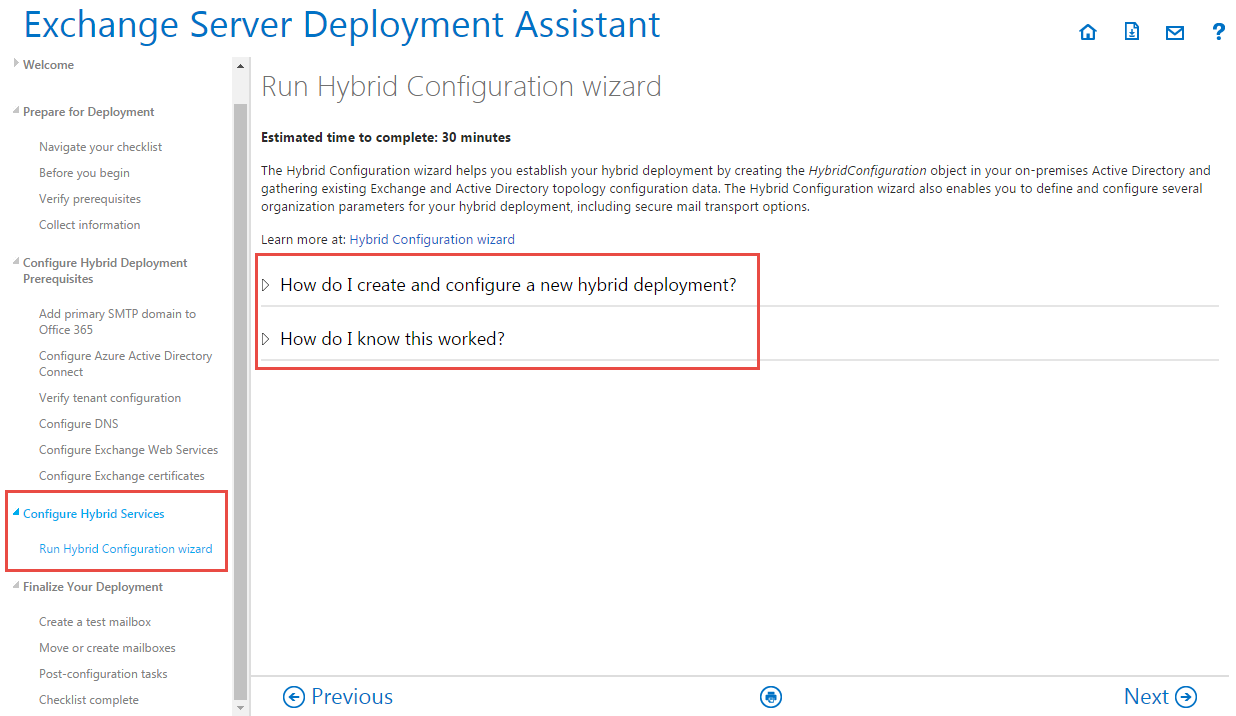This screenshot has height=716, width=1236.
Task: Go to the Next page
Action: coord(1160,697)
